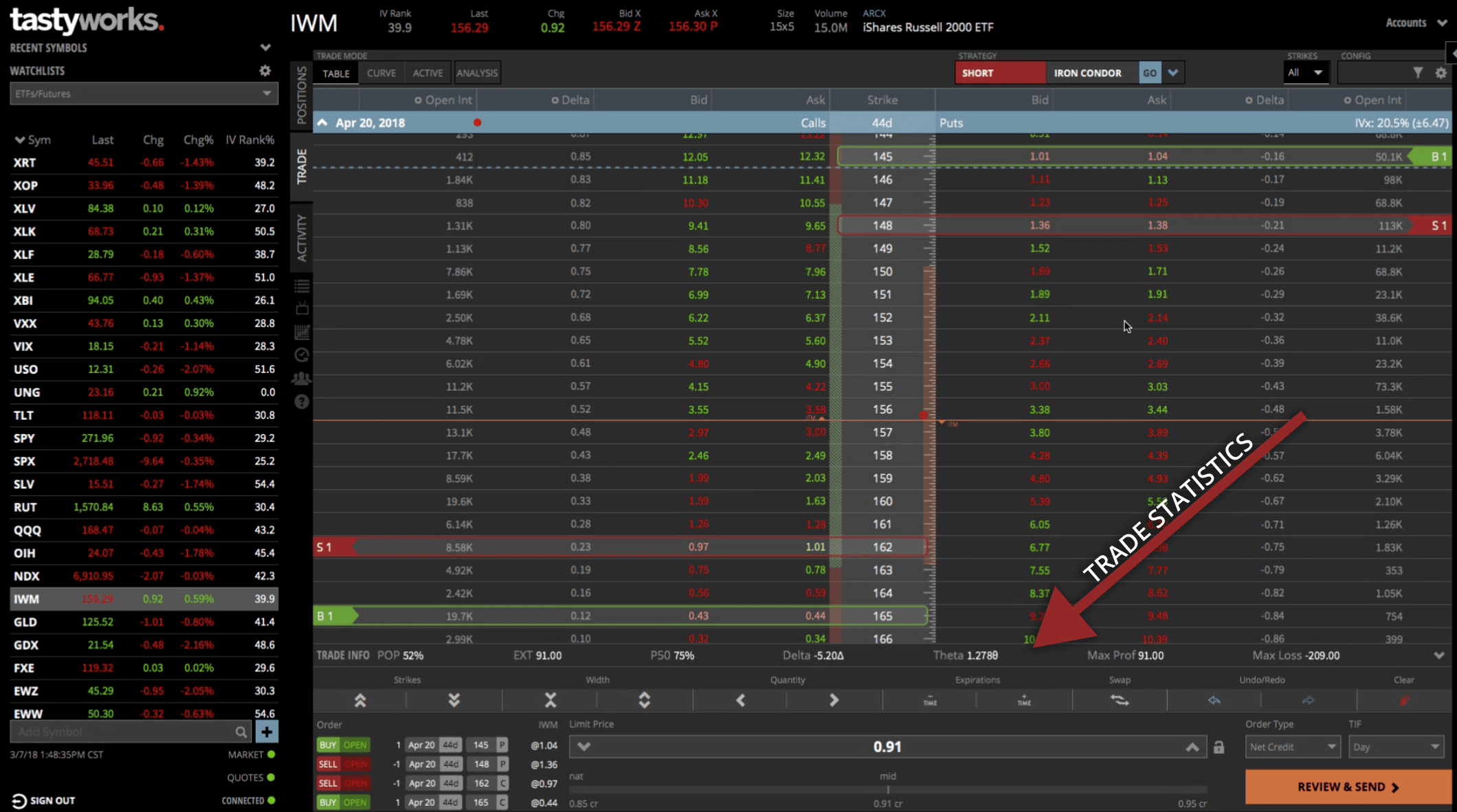Open the Net Credit order type dropdown
Image resolution: width=1457 pixels, height=812 pixels.
click(1293, 747)
